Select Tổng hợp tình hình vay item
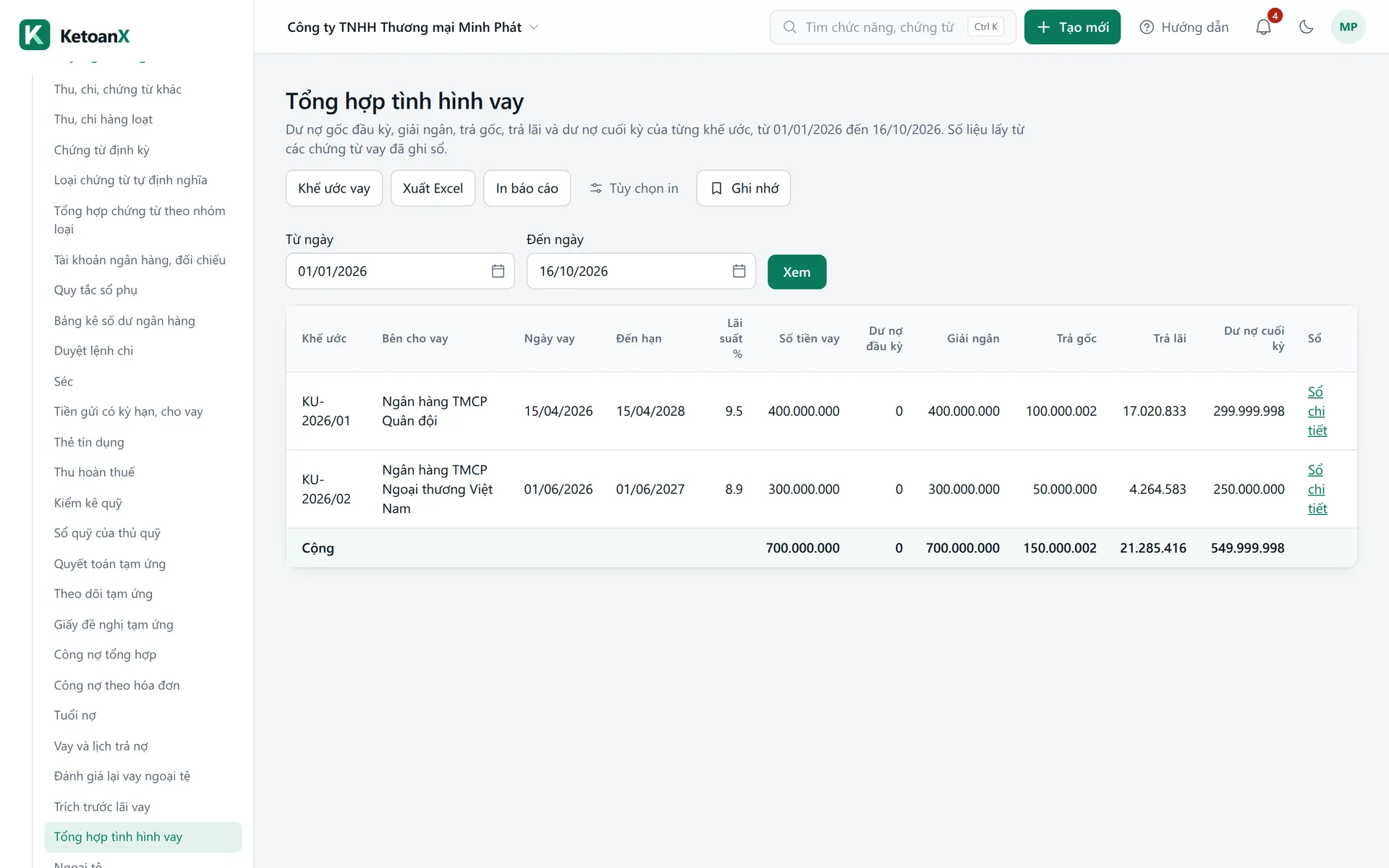The height and width of the screenshot is (868, 1389). point(143,837)
